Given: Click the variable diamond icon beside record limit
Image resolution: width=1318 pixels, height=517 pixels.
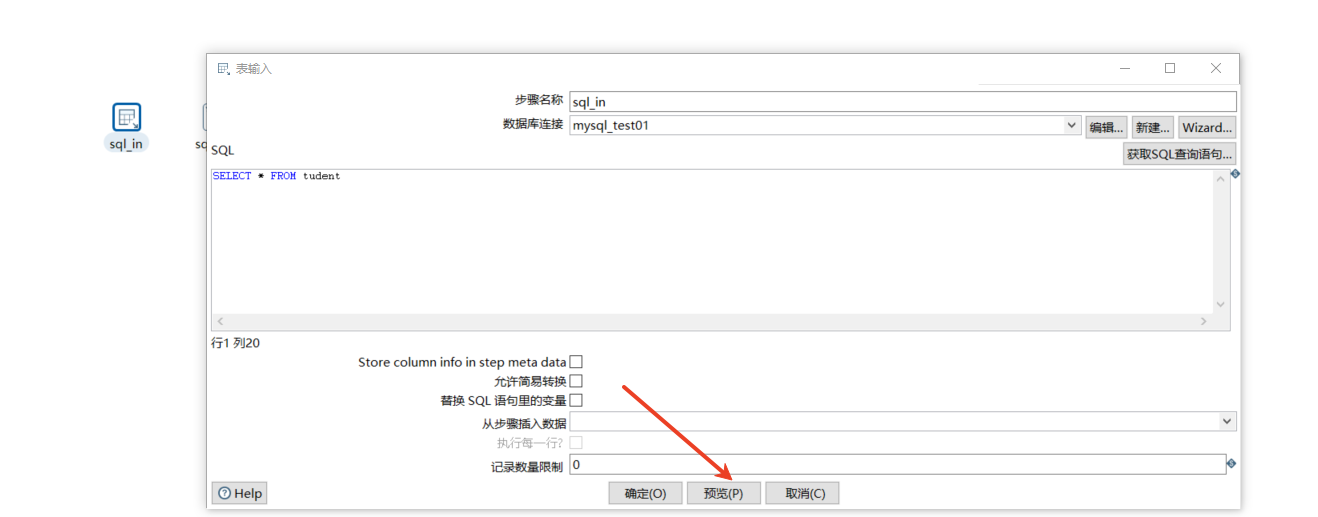Looking at the screenshot, I should 1231,463.
